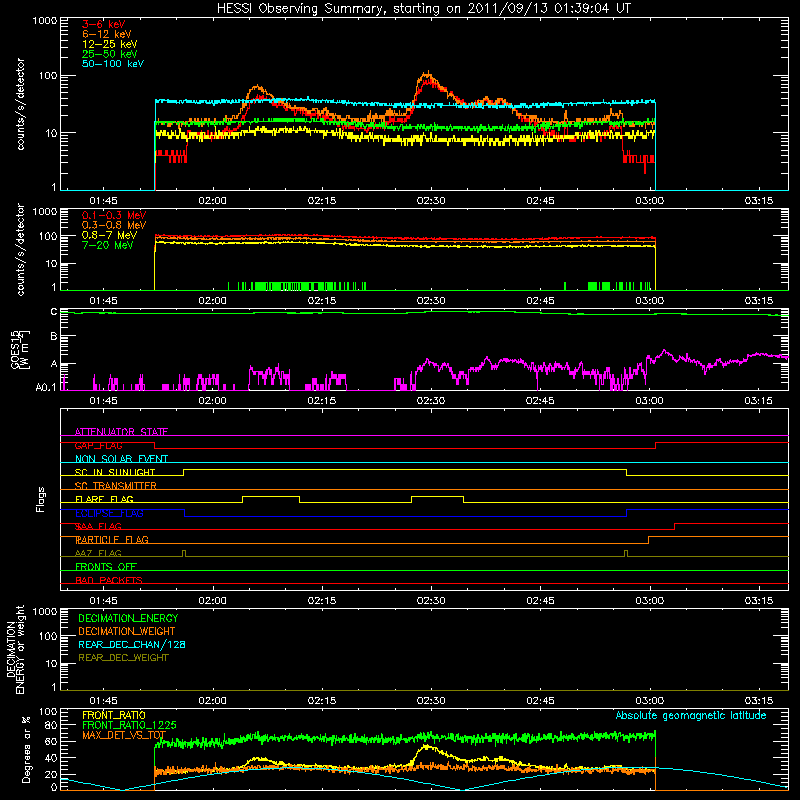Image resolution: width=800 pixels, height=800 pixels.
Task: Click the DECIMATION ENERGY or weight axis label
Action: click(x=15, y=649)
